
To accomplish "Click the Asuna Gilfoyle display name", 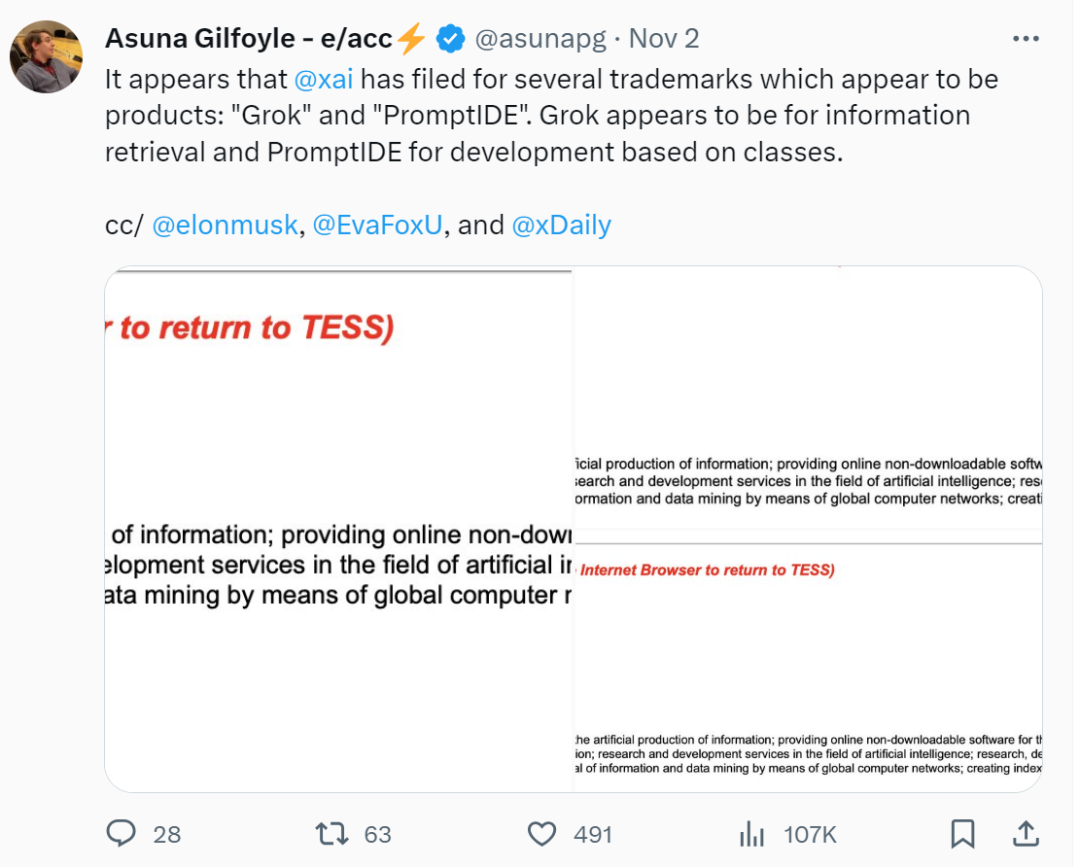I will coord(249,39).
